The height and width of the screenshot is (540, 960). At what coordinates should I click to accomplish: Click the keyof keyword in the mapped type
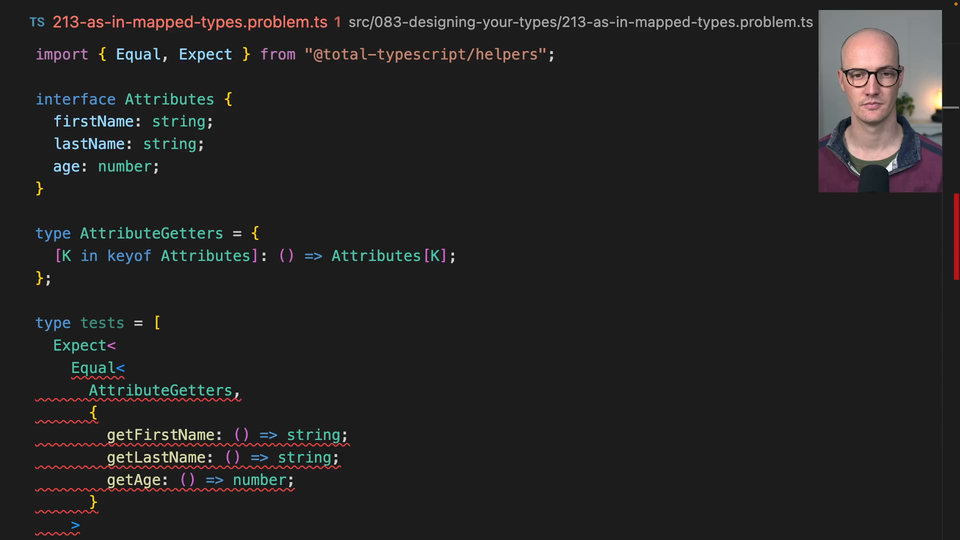129,256
